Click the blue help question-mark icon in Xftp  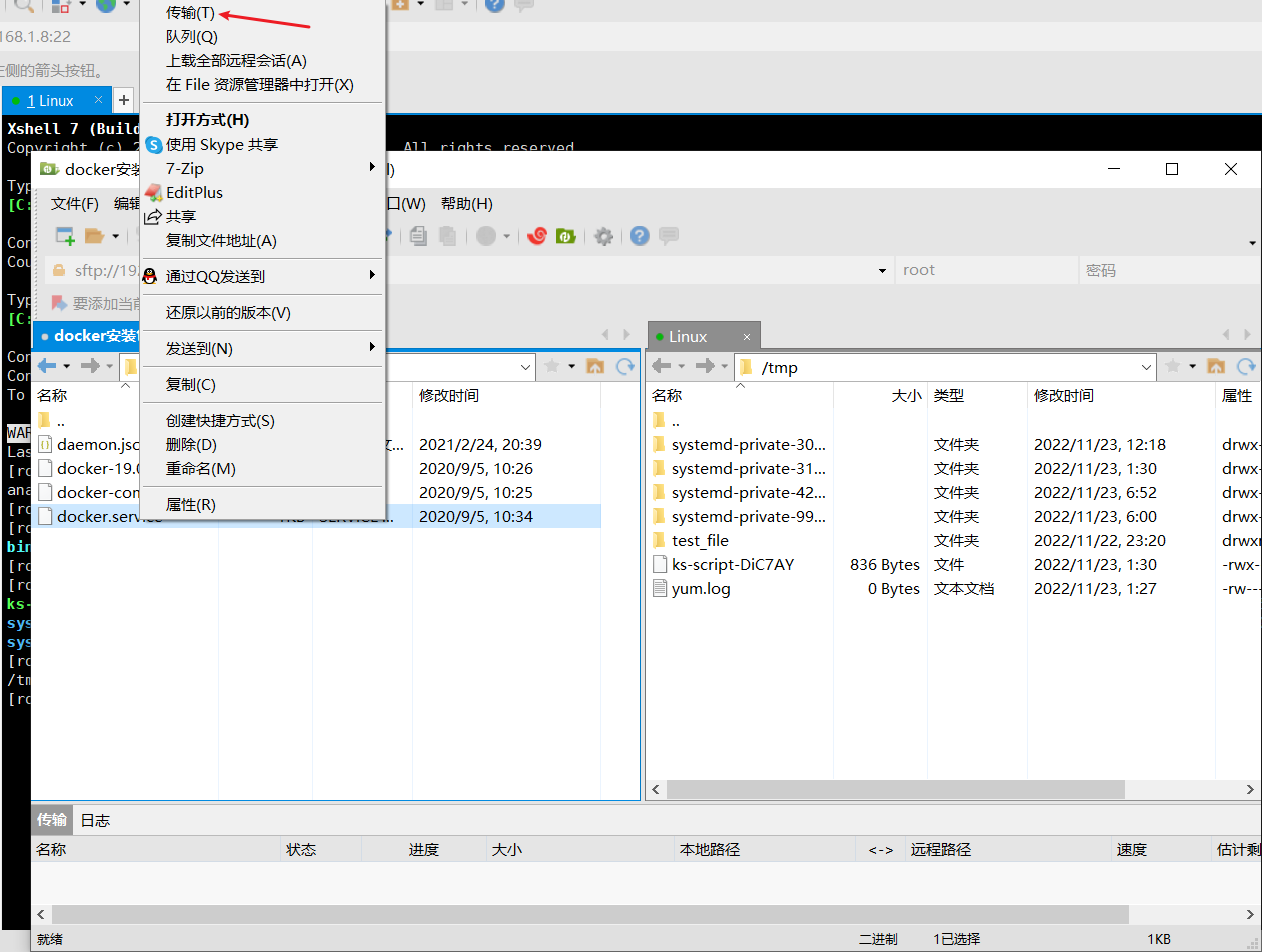(640, 236)
